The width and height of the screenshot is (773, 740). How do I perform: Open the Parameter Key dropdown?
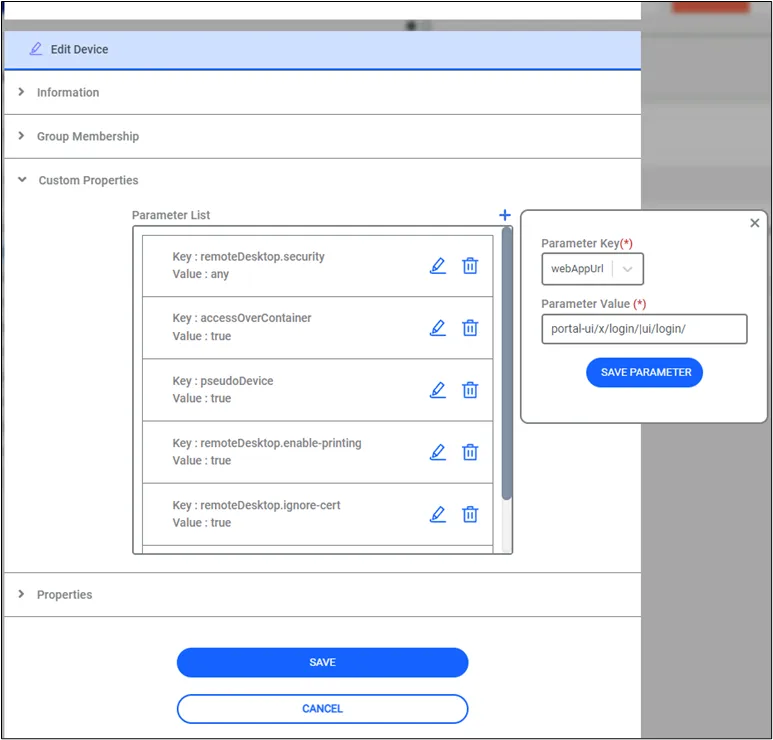pyautogui.click(x=593, y=269)
